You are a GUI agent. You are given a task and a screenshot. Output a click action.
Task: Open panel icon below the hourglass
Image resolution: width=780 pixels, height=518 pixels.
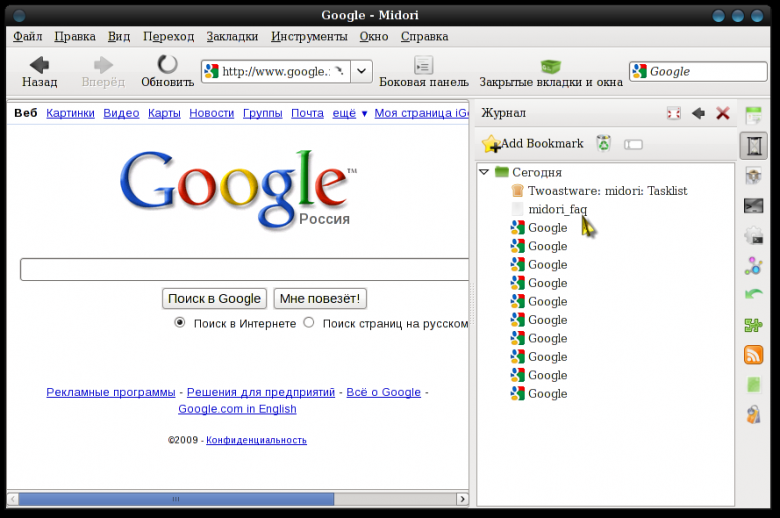(754, 176)
